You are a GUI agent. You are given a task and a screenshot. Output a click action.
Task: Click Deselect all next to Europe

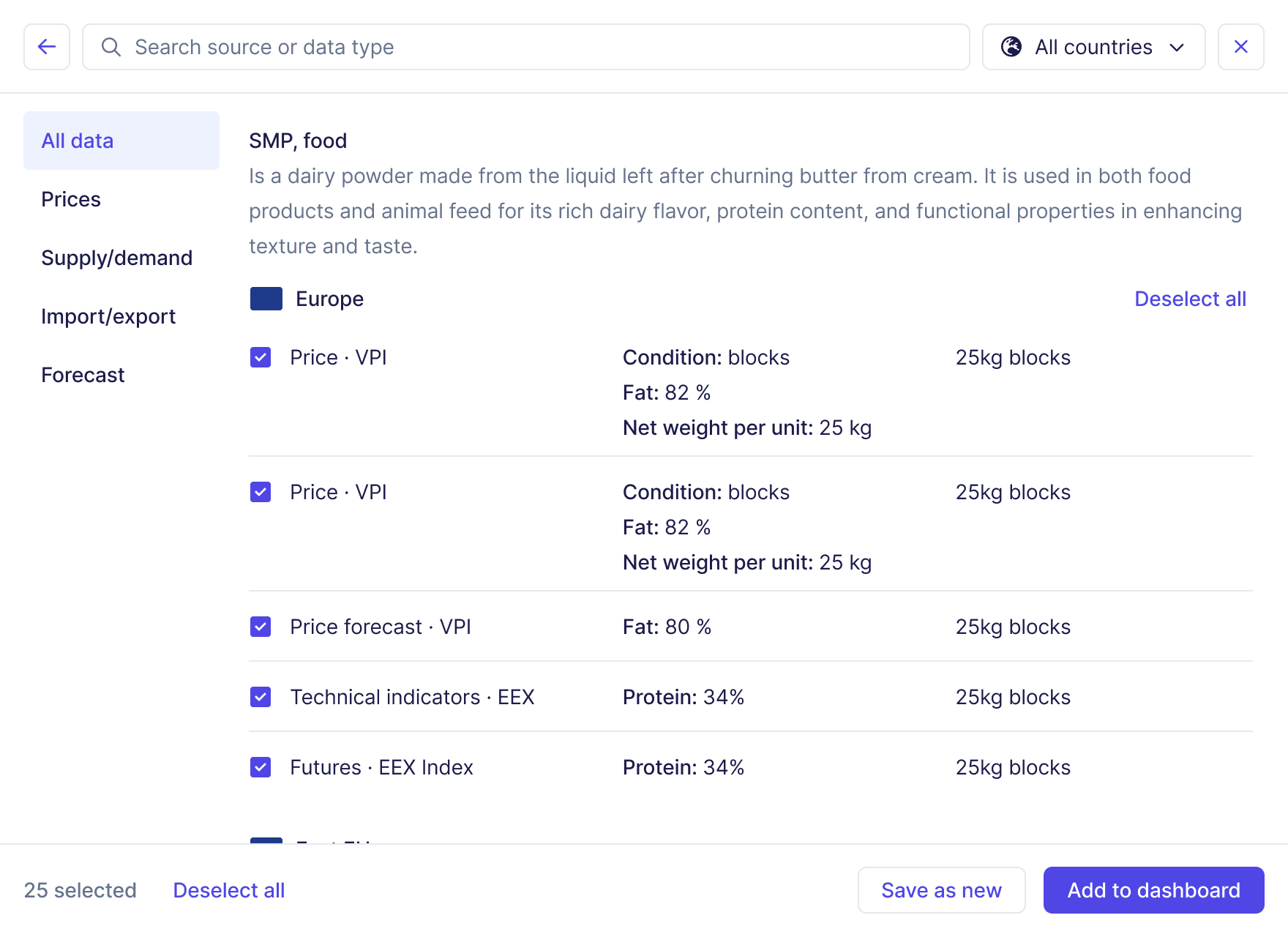click(1190, 299)
